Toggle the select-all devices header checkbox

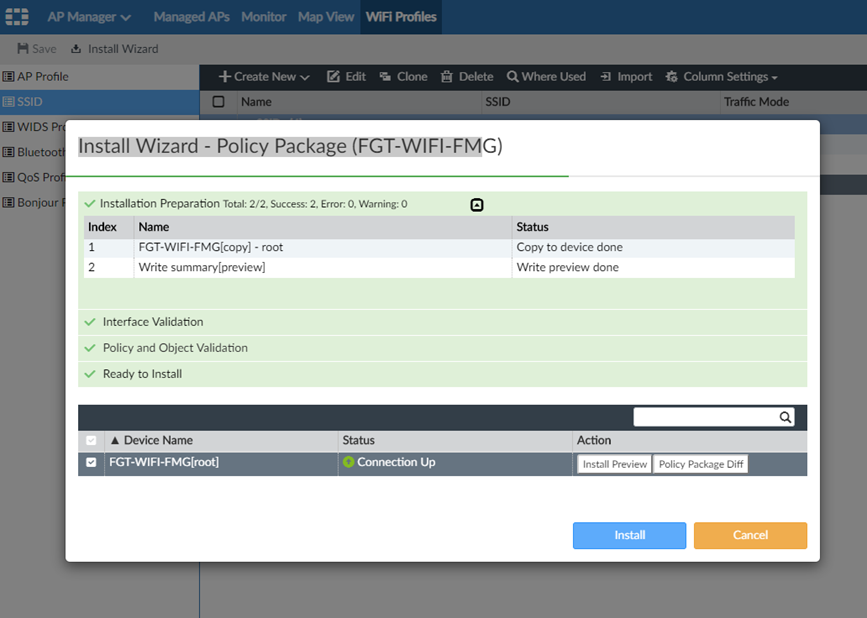(x=92, y=440)
